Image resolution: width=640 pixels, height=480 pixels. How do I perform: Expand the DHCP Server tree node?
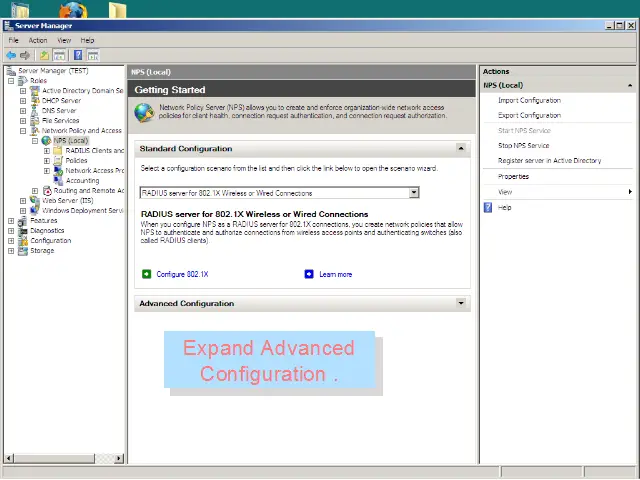[x=23, y=101]
